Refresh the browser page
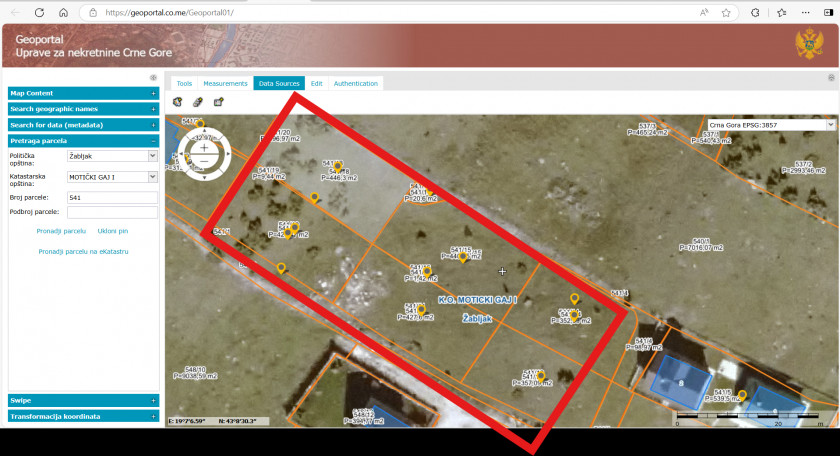 [x=39, y=13]
